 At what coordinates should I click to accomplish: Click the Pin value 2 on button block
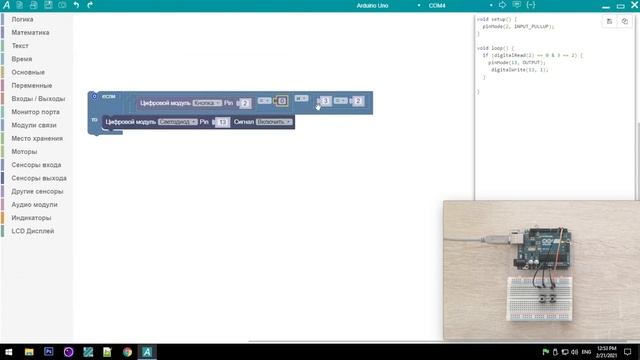244,103
